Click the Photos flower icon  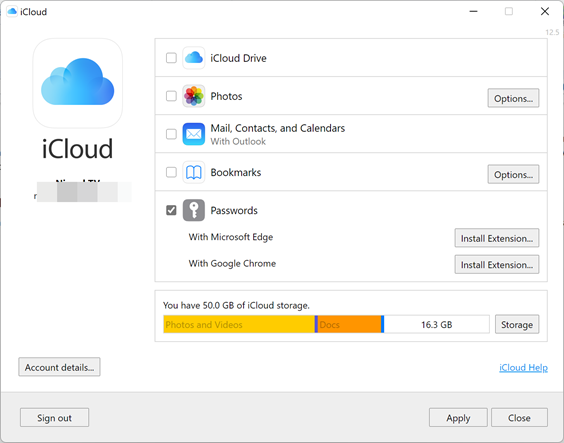pyautogui.click(x=194, y=96)
